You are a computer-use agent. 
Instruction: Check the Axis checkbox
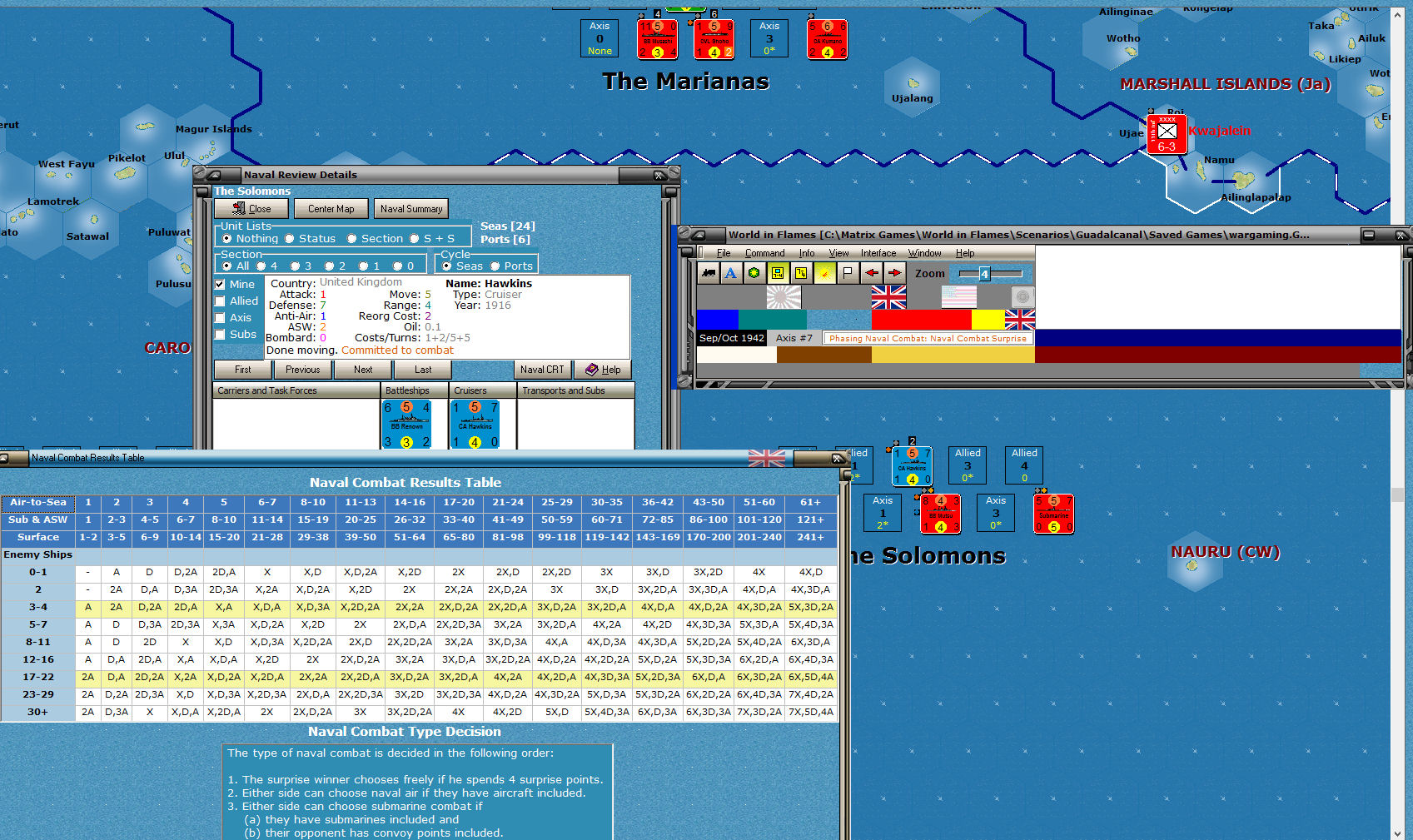[x=220, y=317]
